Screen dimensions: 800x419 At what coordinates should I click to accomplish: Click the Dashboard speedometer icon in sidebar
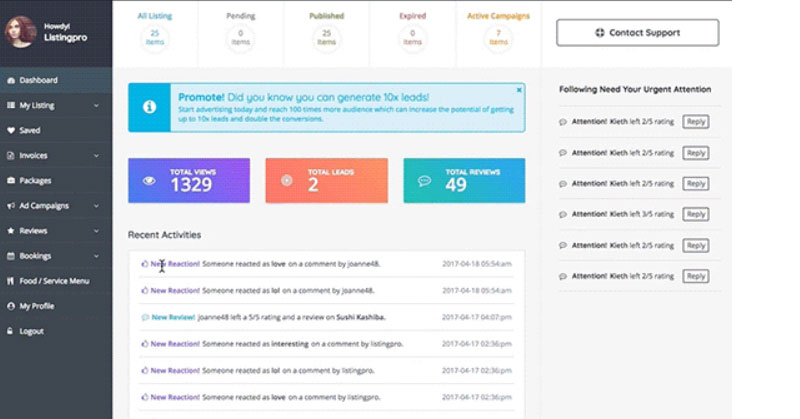coord(11,80)
